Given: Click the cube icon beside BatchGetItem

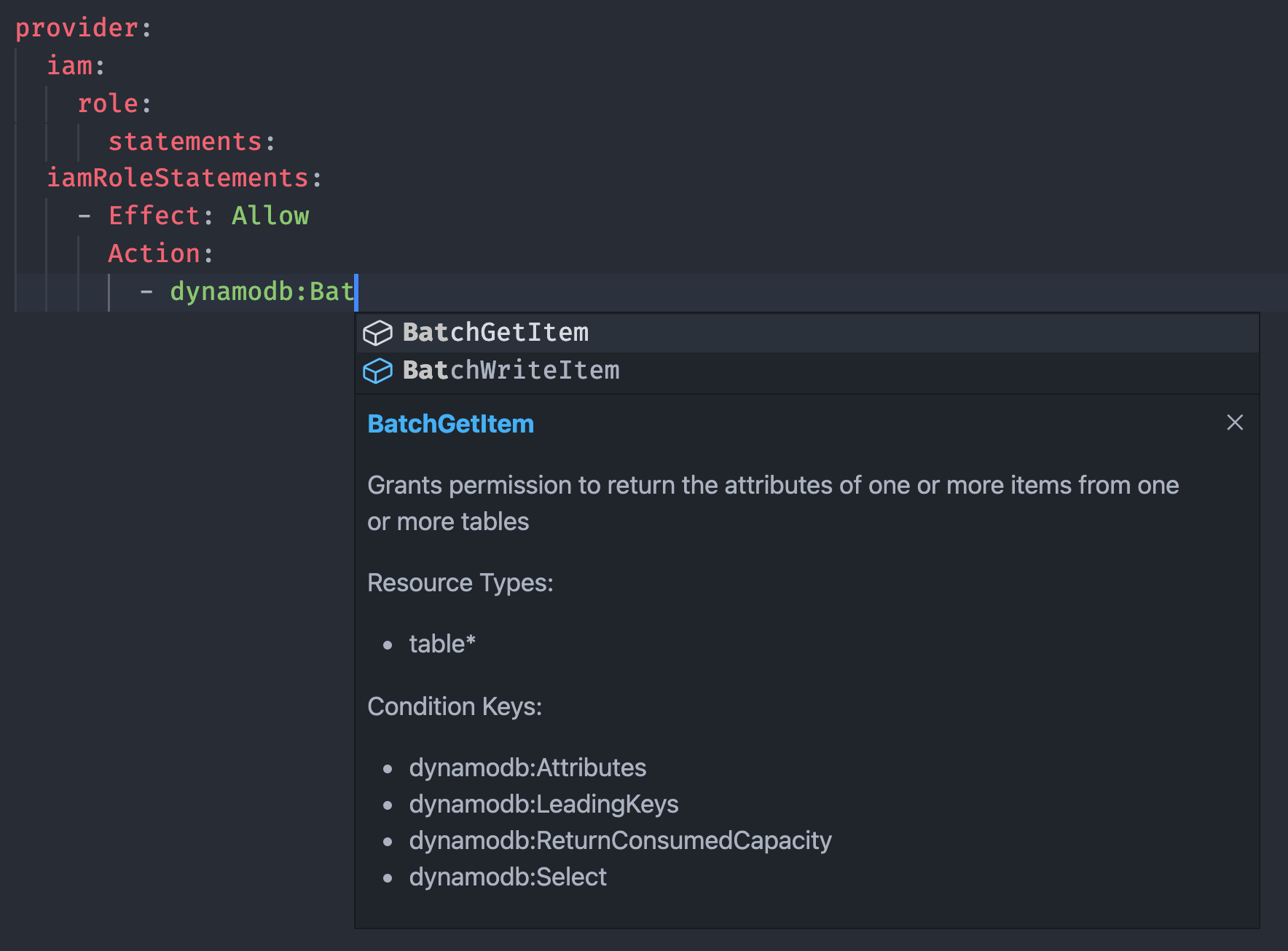Looking at the screenshot, I should (377, 333).
